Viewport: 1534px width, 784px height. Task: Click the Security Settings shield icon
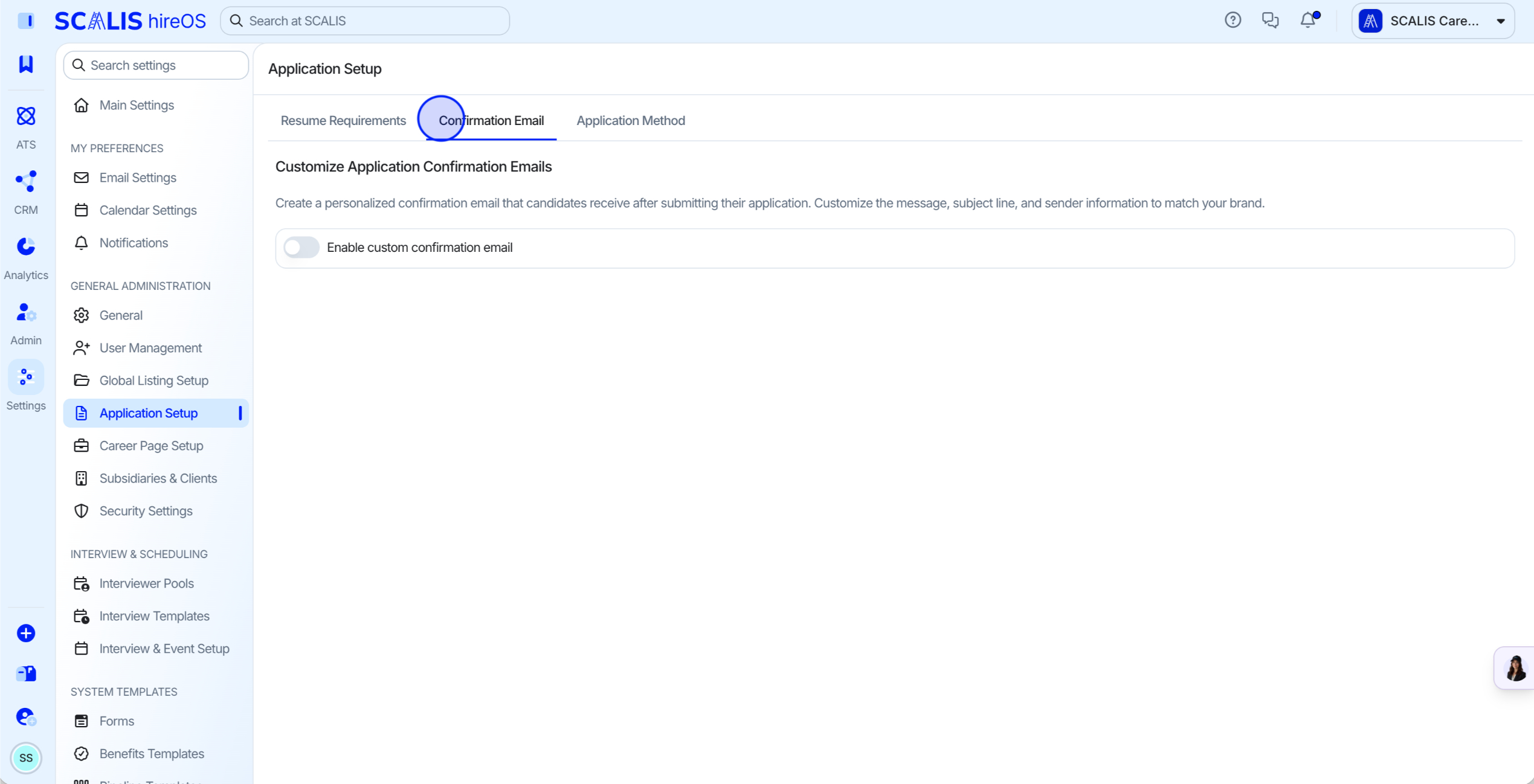pos(81,511)
